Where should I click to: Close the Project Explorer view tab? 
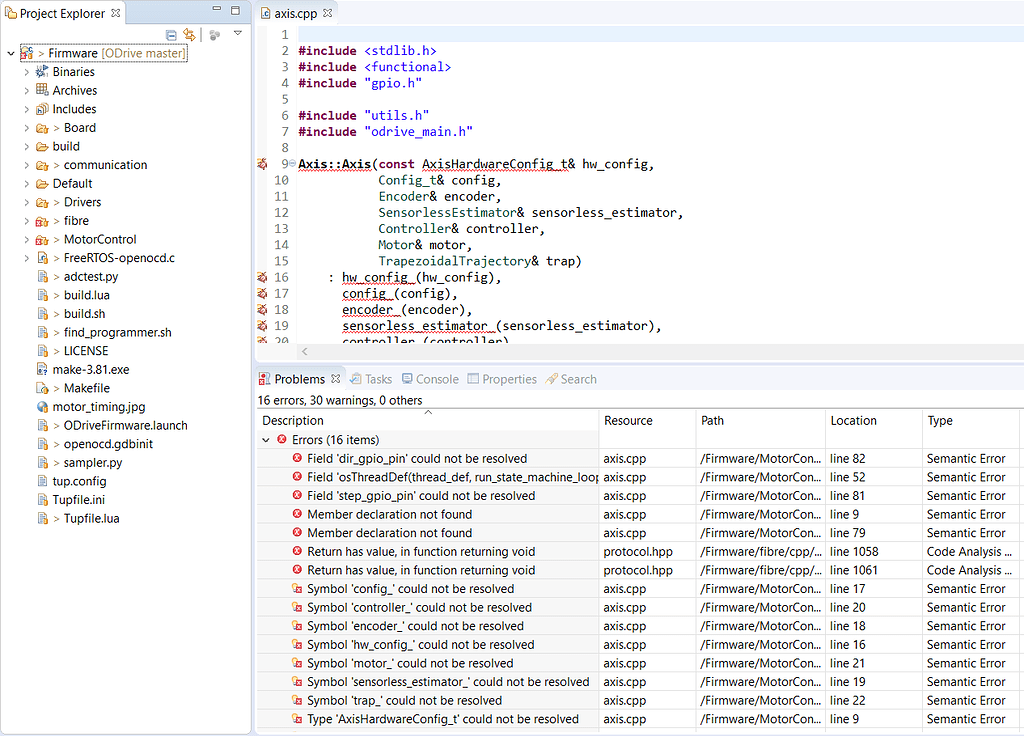tap(116, 13)
